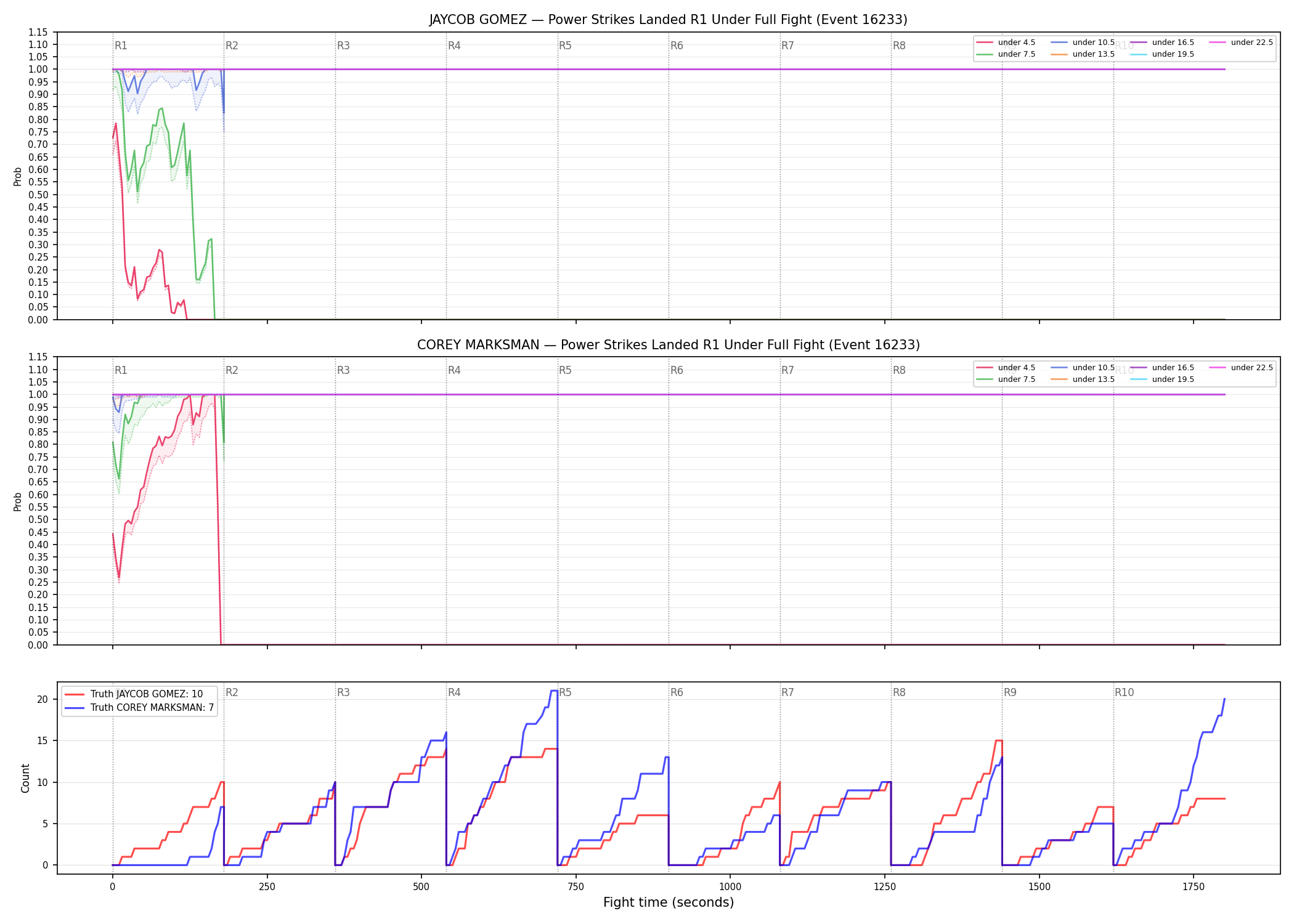Select 'under 10.5' legend entry in Gomez chart
The image size is (1294, 924).
point(1083,43)
